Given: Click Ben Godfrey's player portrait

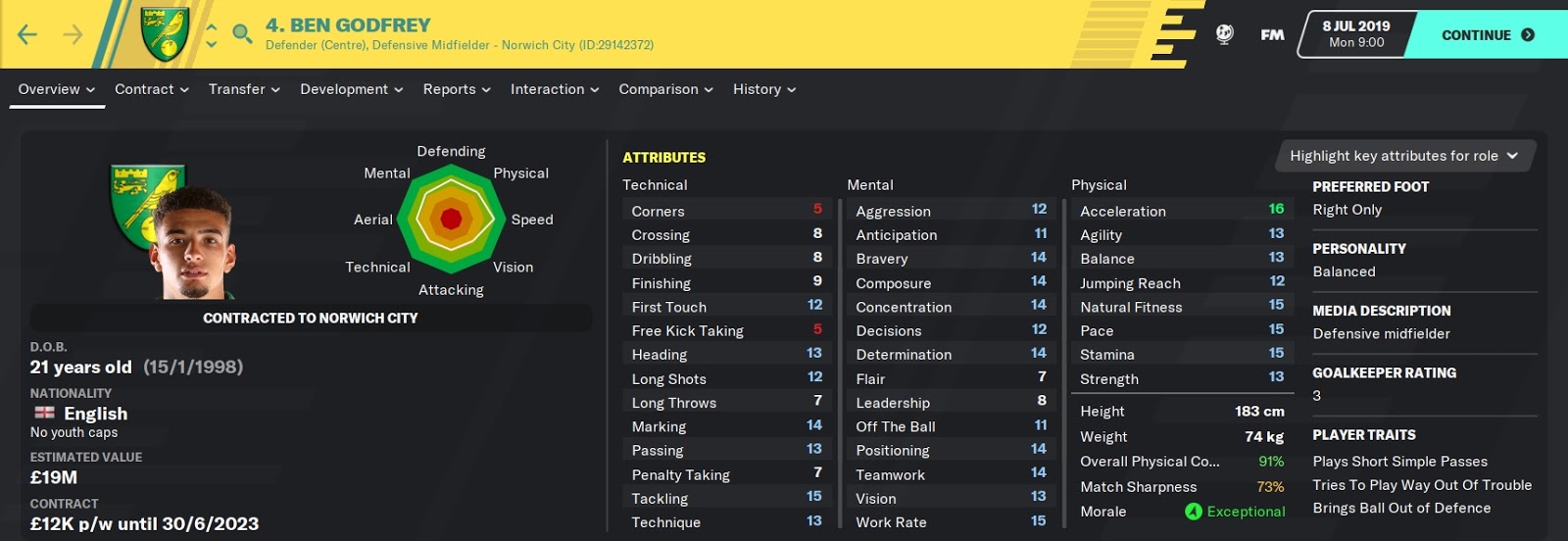Looking at the screenshot, I should click(193, 243).
